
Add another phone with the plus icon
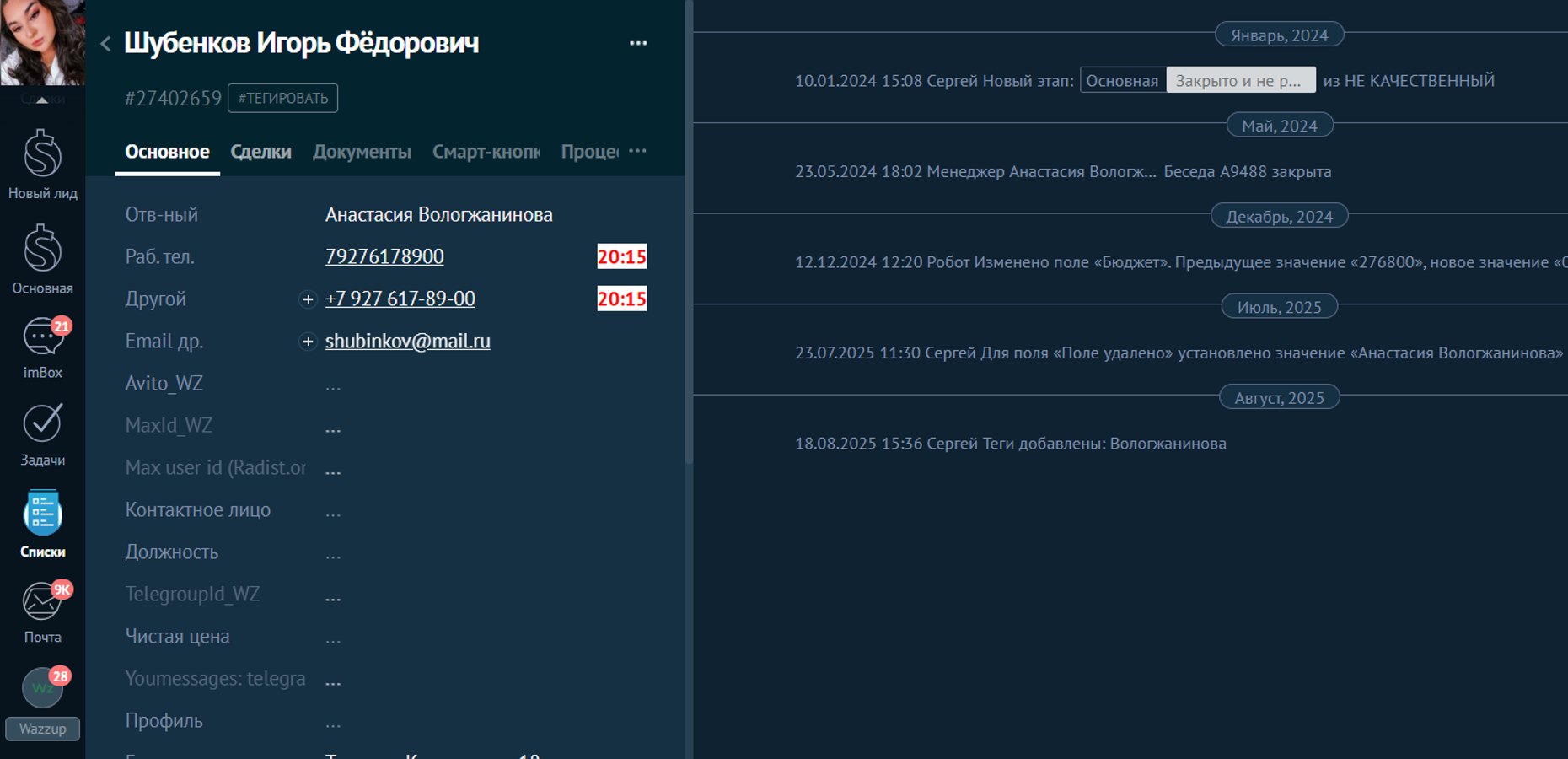[308, 299]
